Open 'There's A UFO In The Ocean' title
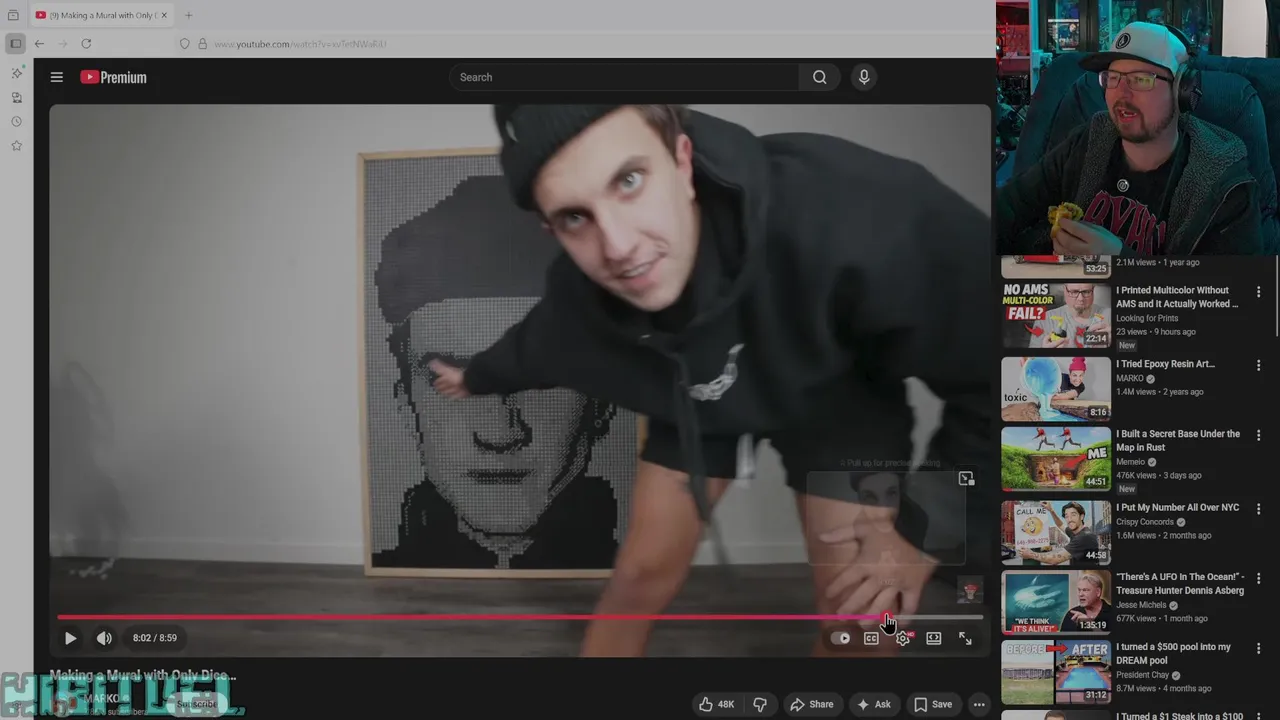This screenshot has height=720, width=1280. pos(1180,583)
